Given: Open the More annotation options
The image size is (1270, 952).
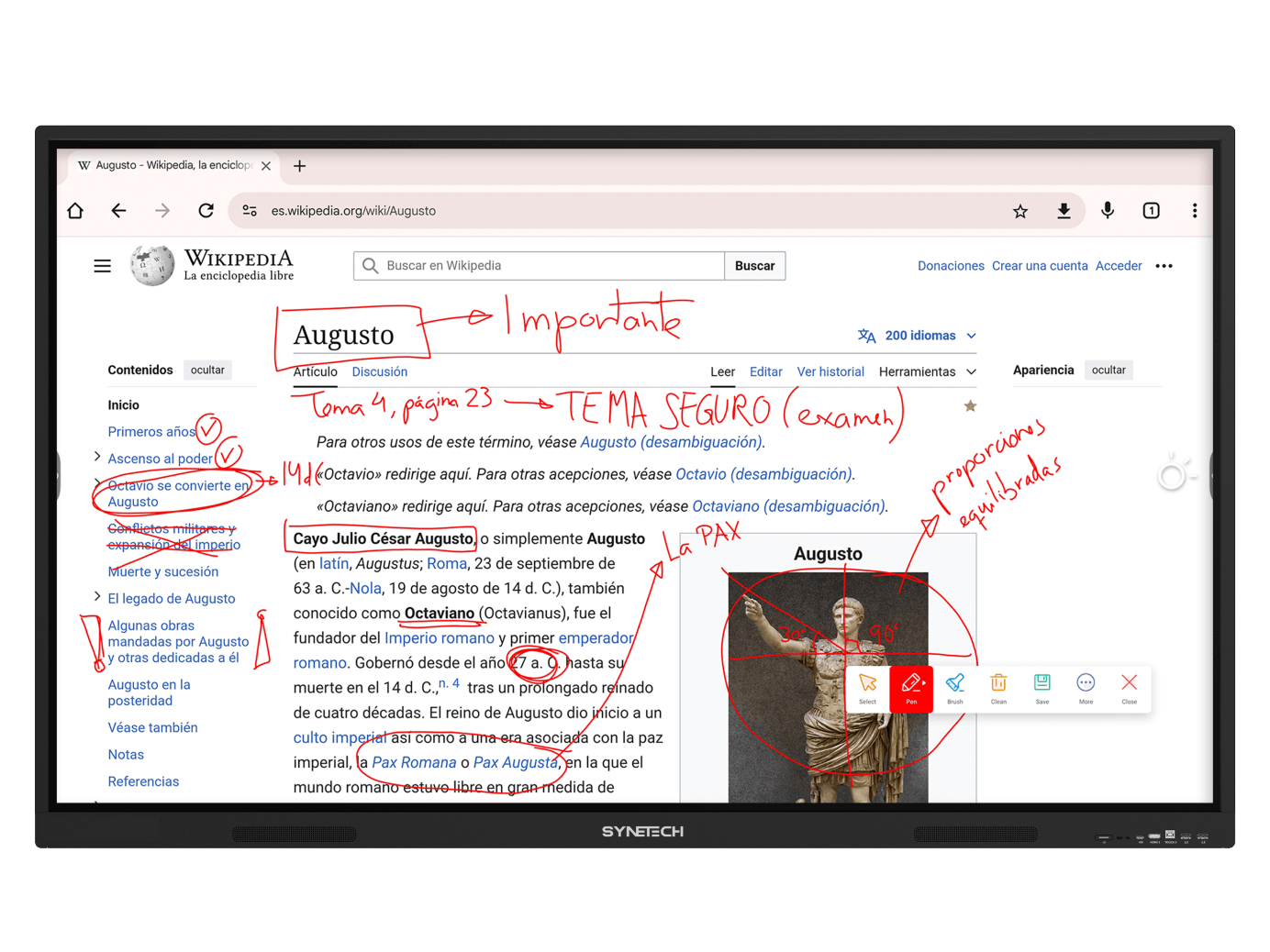Looking at the screenshot, I should tap(1086, 688).
